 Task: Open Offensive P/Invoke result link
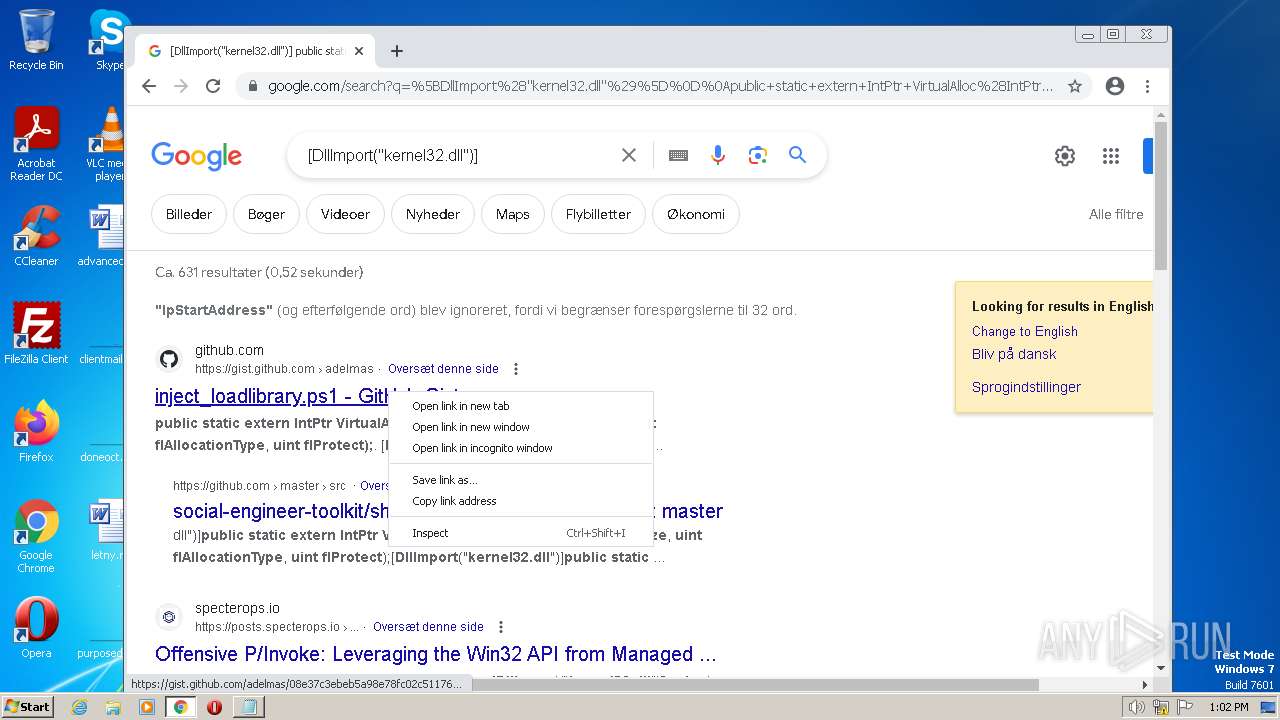point(436,654)
